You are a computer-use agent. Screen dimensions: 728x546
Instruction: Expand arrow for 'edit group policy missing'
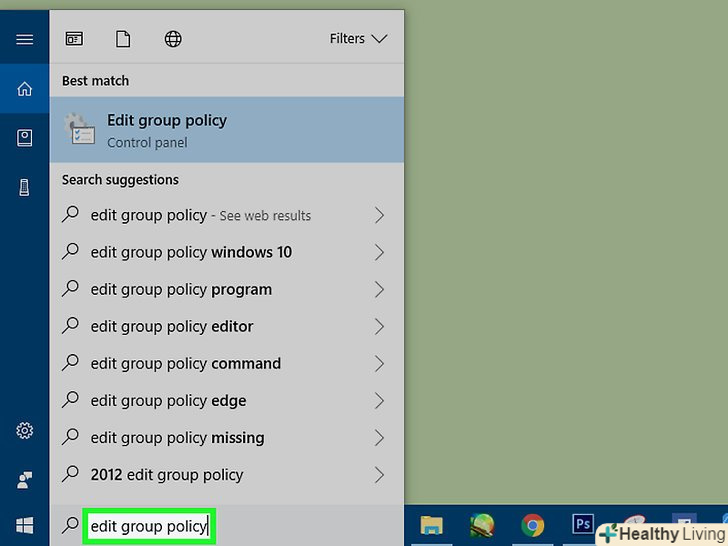(379, 437)
